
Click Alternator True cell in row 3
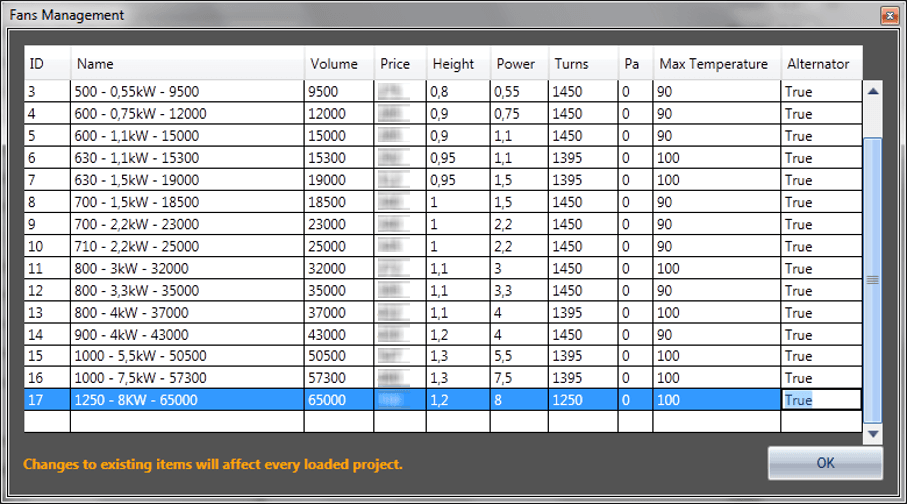click(822, 92)
